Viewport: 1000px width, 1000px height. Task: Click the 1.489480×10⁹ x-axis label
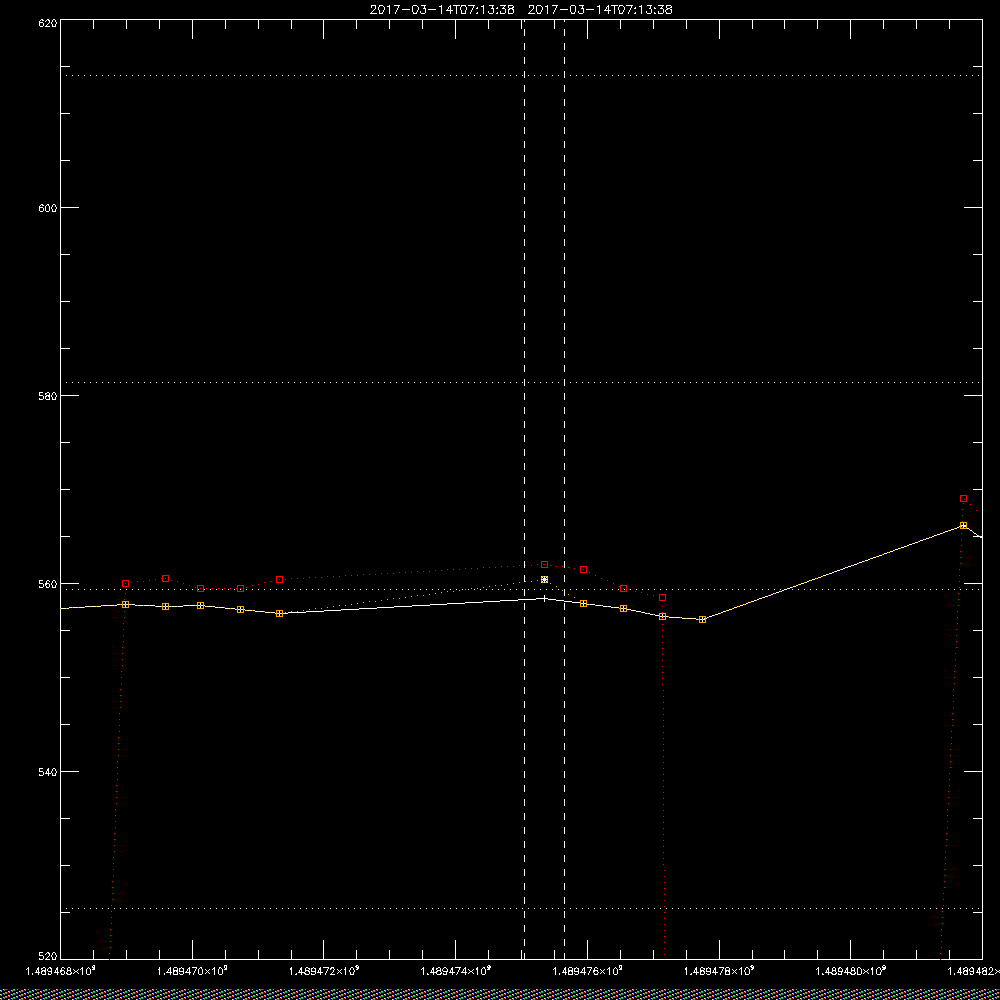point(851,971)
